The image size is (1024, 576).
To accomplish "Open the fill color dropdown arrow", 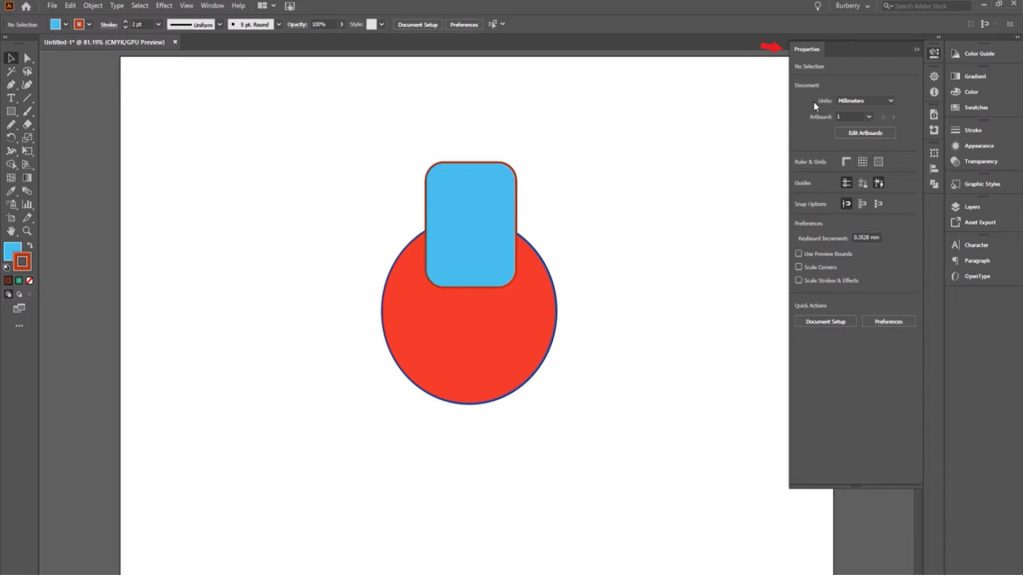I will pyautogui.click(x=65, y=24).
